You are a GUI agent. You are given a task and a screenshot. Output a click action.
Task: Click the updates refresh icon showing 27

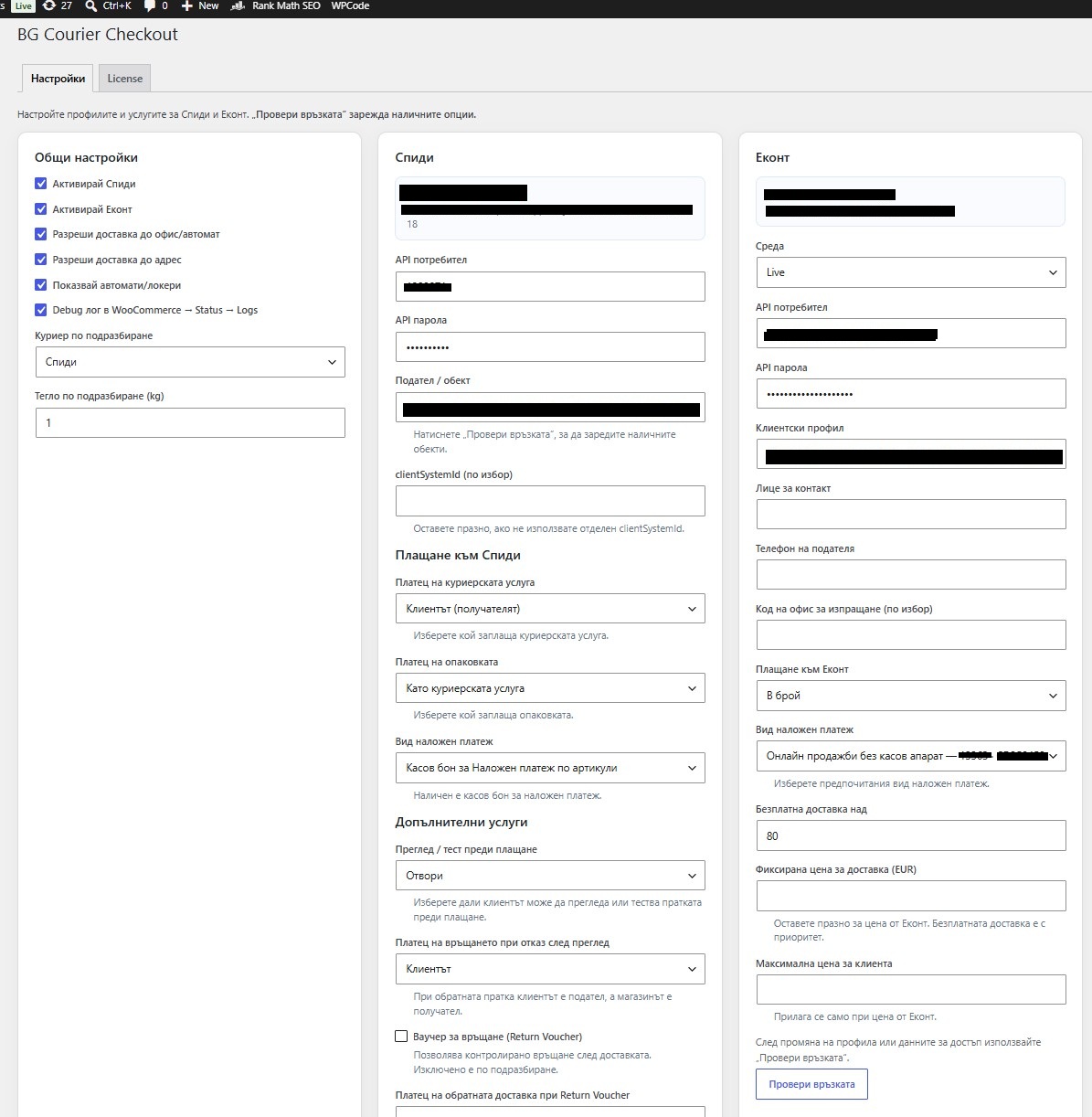click(x=49, y=5)
